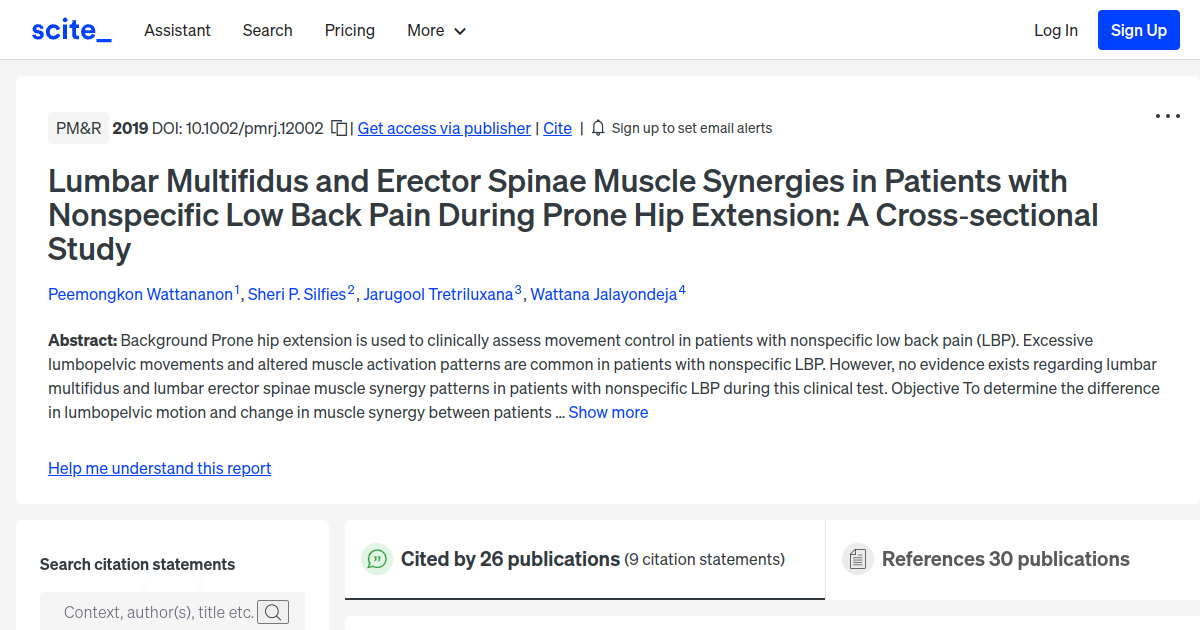Click the copy DOI icon

[338, 128]
